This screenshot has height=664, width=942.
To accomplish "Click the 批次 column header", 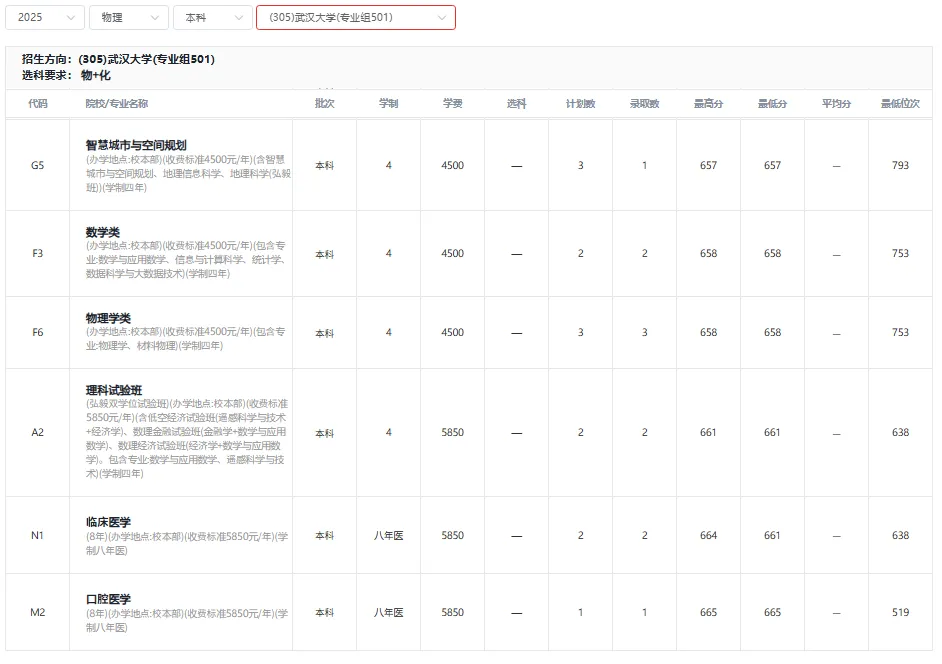I will pos(324,103).
